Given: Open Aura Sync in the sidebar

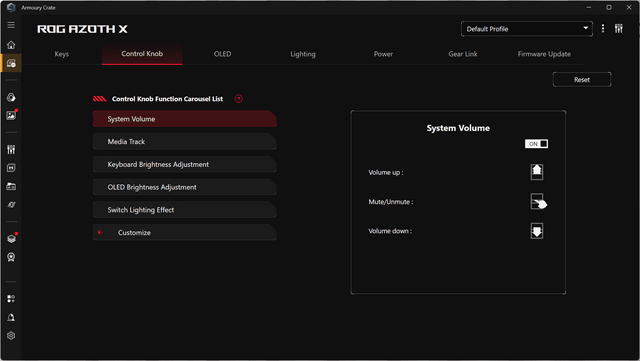Looking at the screenshot, I should tap(11, 97).
